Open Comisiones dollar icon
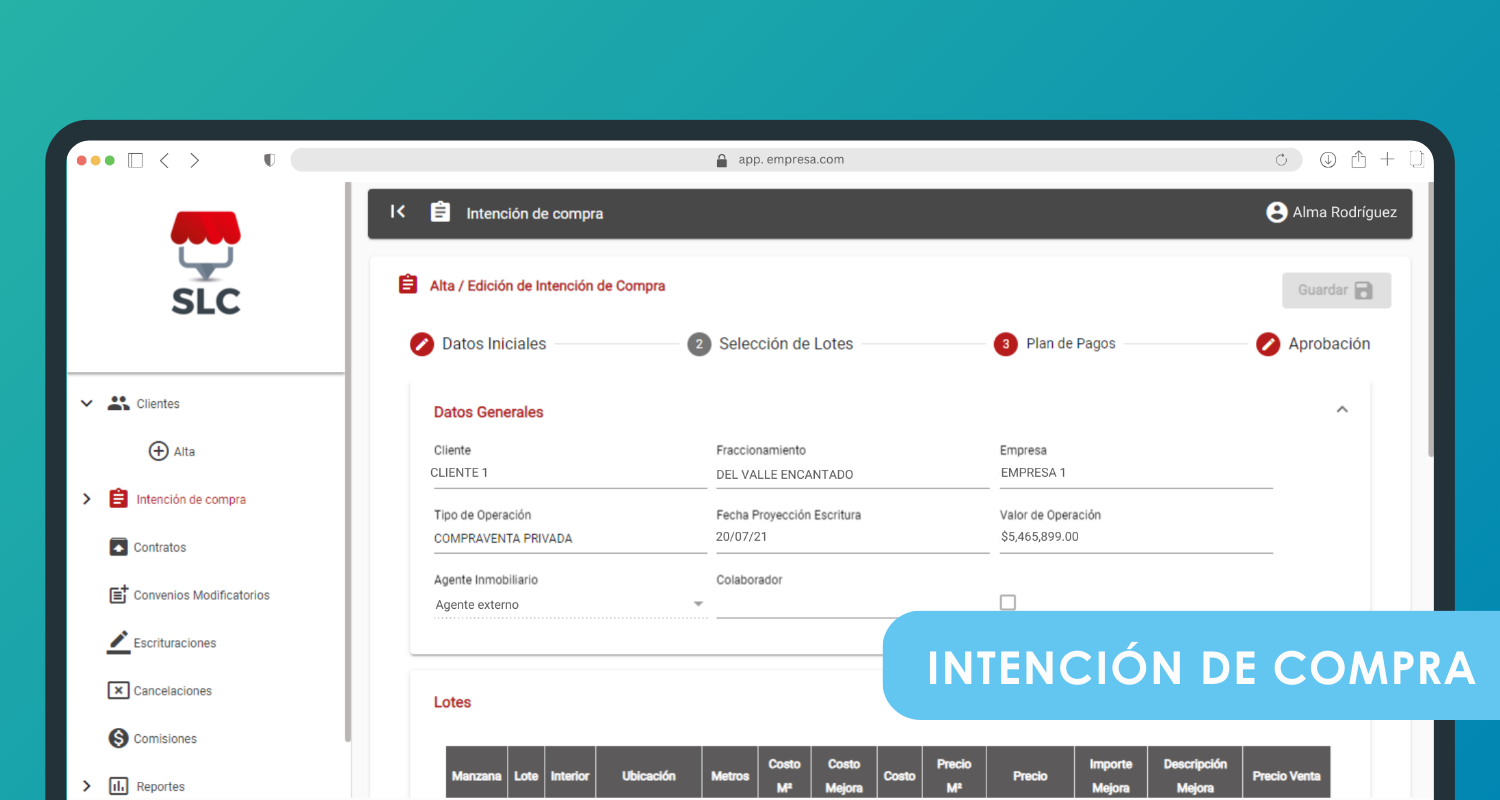Image resolution: width=1500 pixels, height=800 pixels. (x=119, y=739)
